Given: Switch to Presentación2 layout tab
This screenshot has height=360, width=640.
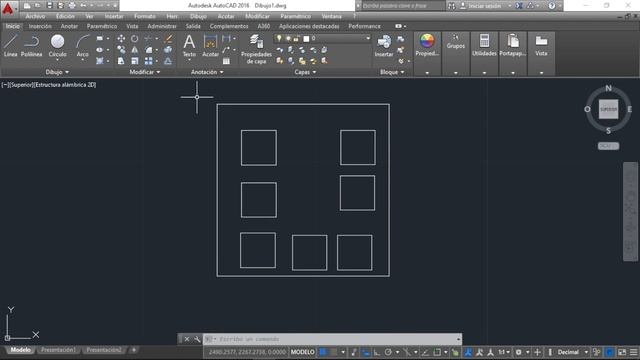Looking at the screenshot, I should [x=104, y=350].
